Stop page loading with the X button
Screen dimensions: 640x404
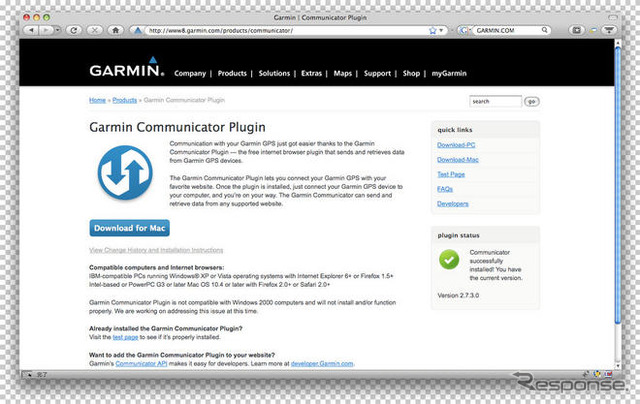tap(94, 30)
